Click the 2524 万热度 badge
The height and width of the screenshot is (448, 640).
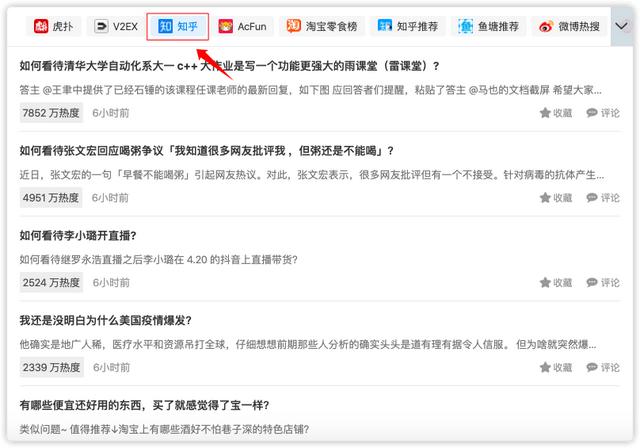pyautogui.click(x=51, y=283)
